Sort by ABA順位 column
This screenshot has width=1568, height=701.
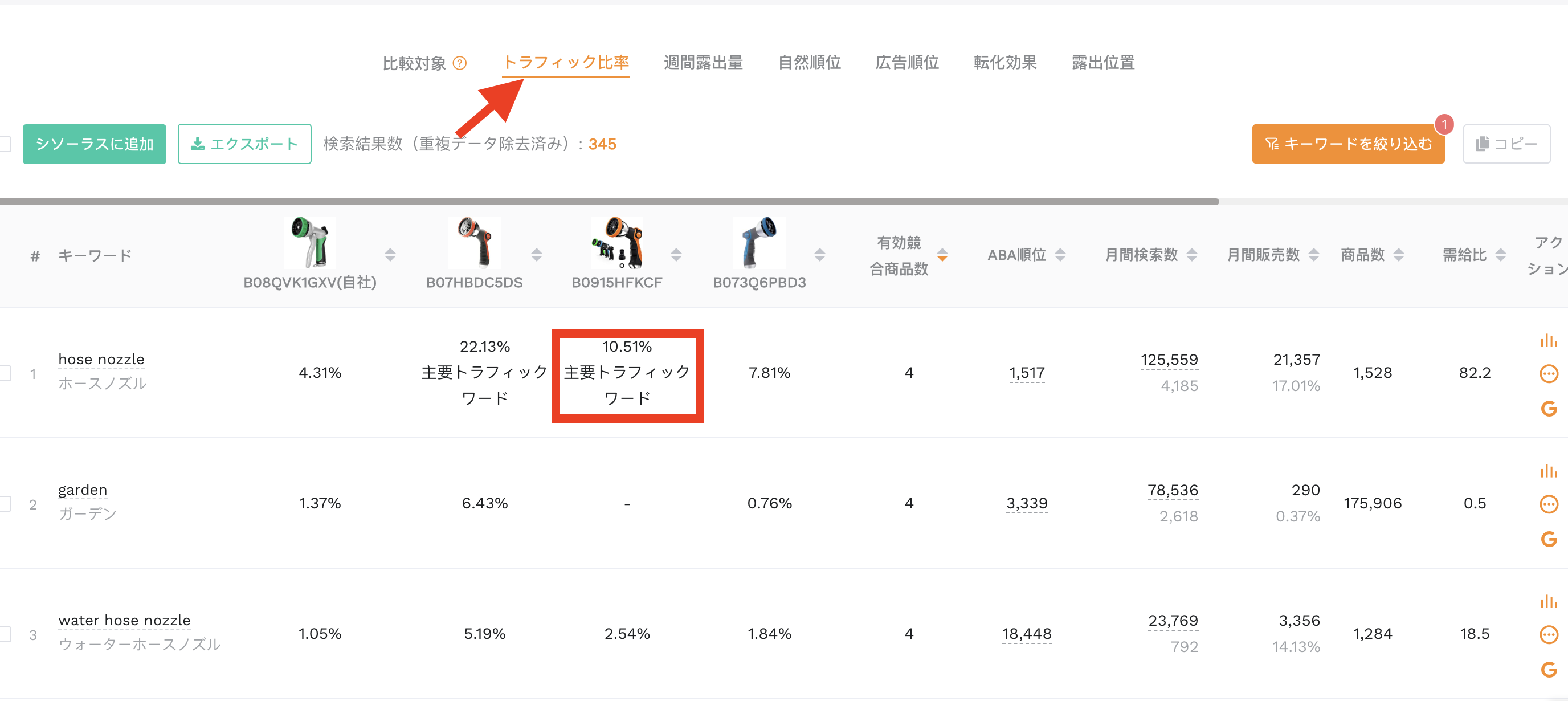(1060, 255)
